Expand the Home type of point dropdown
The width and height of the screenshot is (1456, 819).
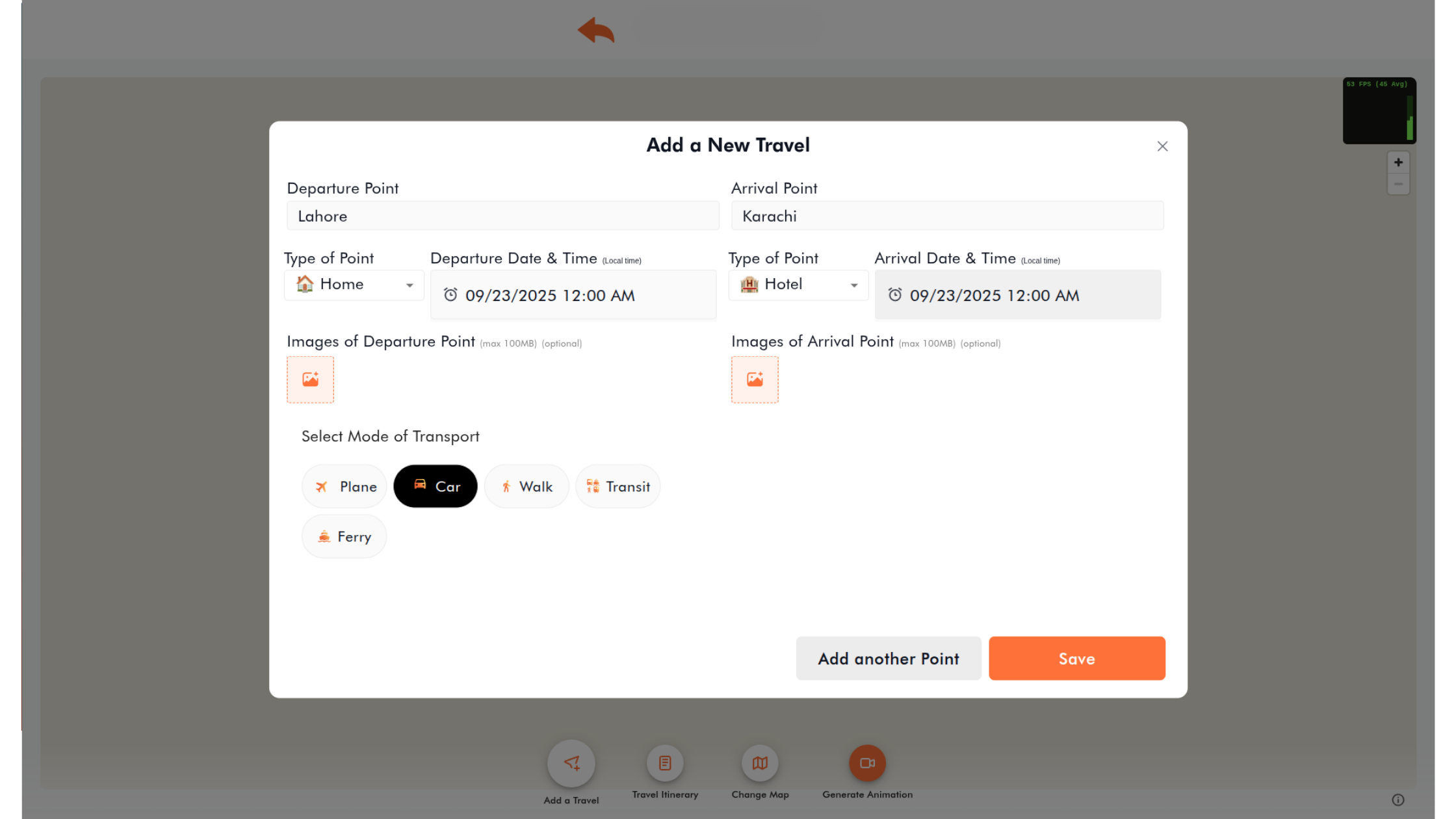354,285
